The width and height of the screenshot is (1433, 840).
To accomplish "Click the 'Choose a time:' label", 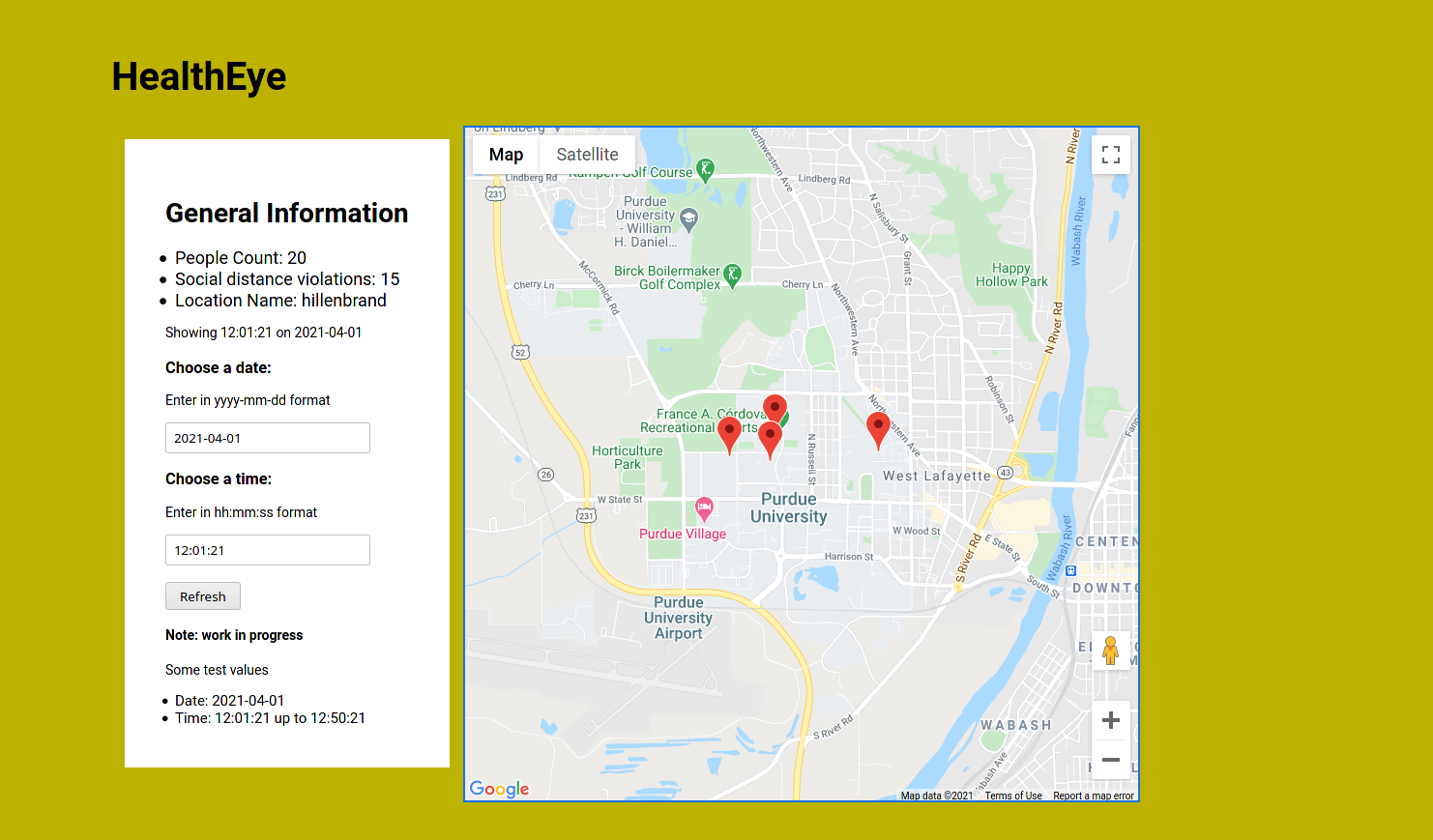I will click(x=219, y=478).
